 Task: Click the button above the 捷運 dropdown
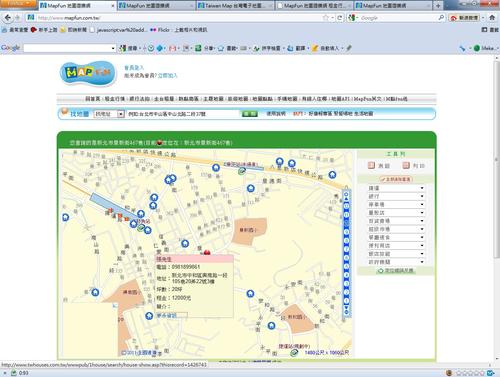click(x=396, y=179)
